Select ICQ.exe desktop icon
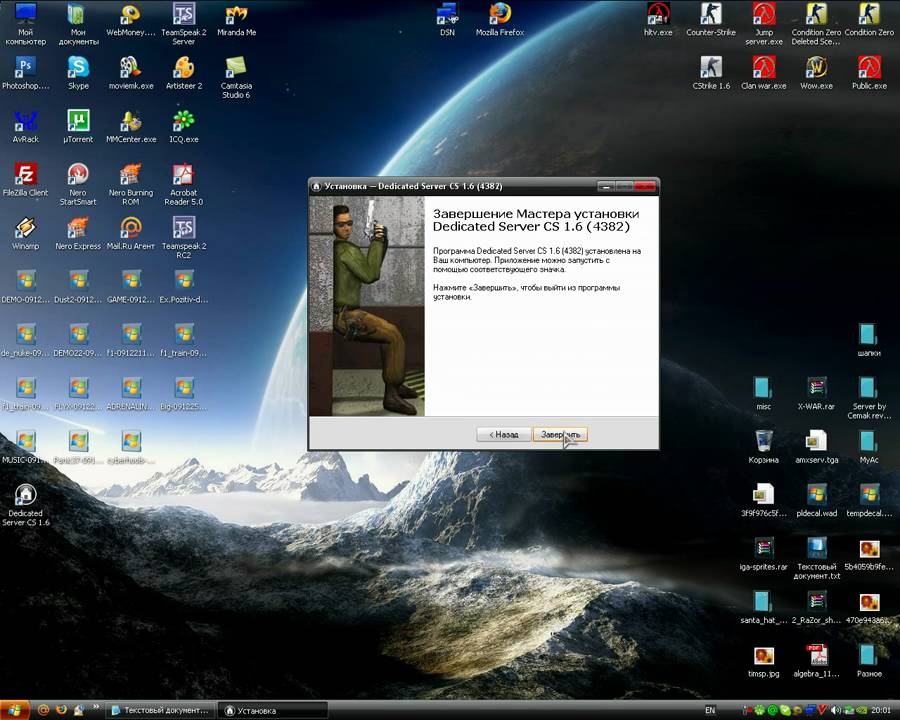The image size is (900, 720). [x=184, y=127]
